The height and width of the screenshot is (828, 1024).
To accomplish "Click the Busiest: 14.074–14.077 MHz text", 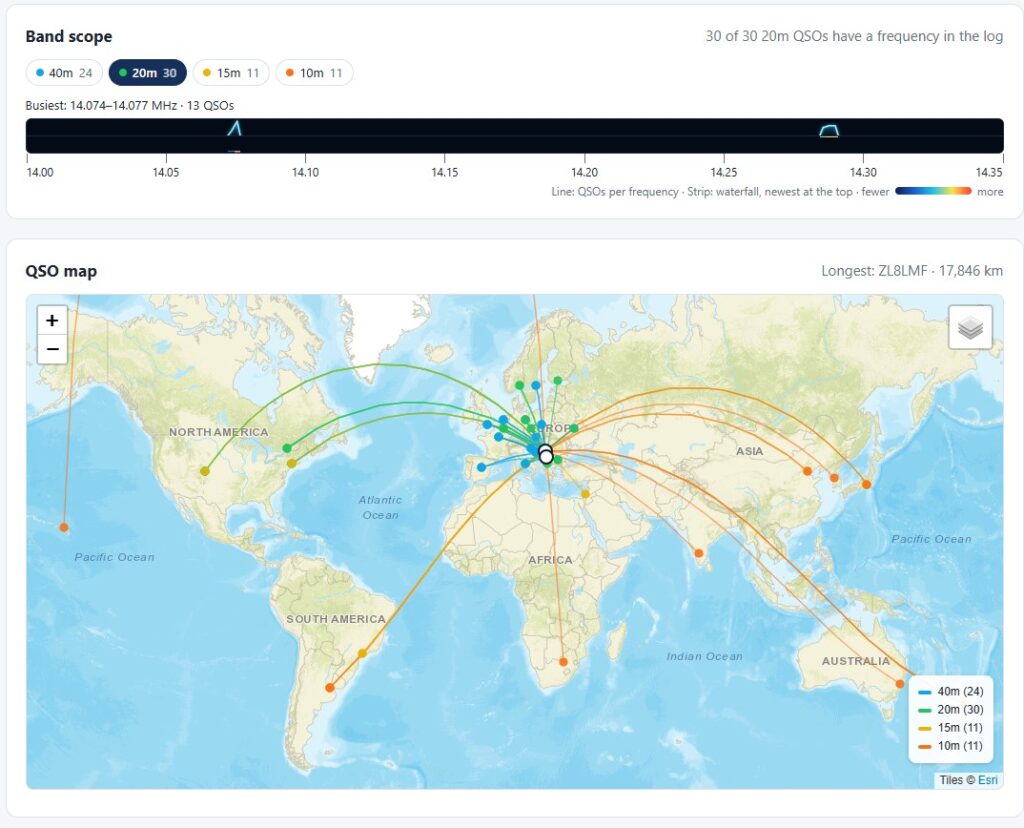I will point(129,106).
